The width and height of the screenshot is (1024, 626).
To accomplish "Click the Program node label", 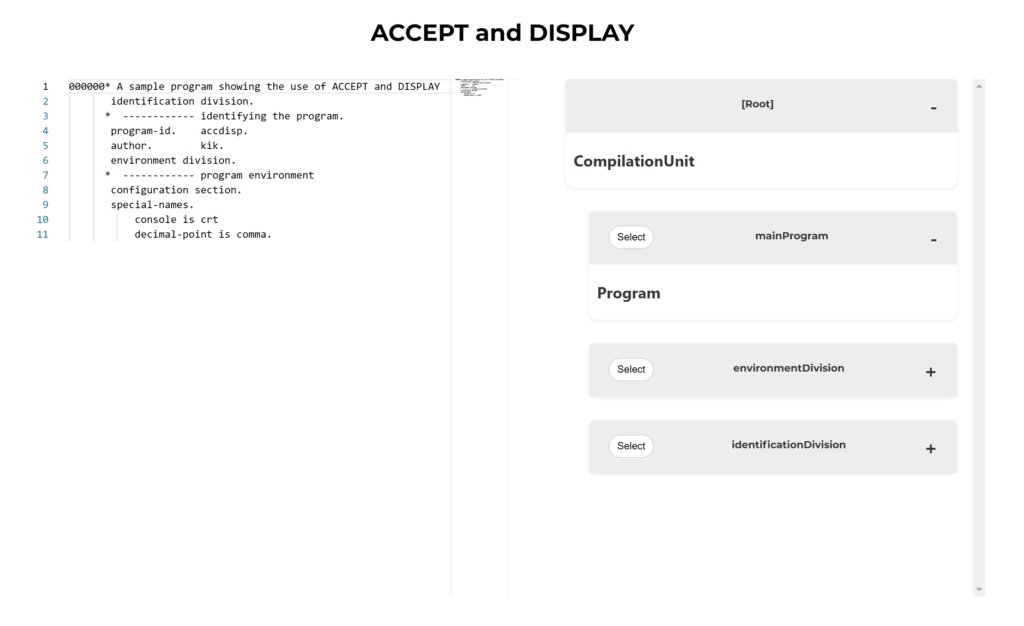I will tap(628, 293).
